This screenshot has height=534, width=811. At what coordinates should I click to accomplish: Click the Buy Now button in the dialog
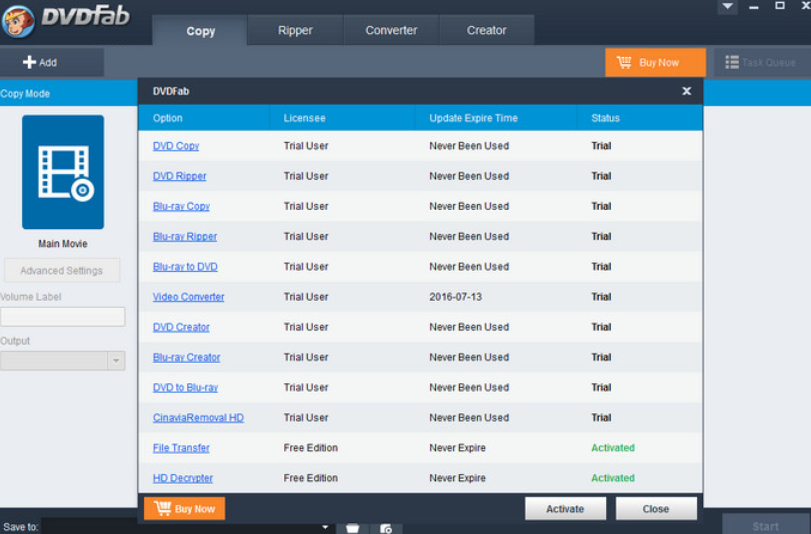coord(185,509)
